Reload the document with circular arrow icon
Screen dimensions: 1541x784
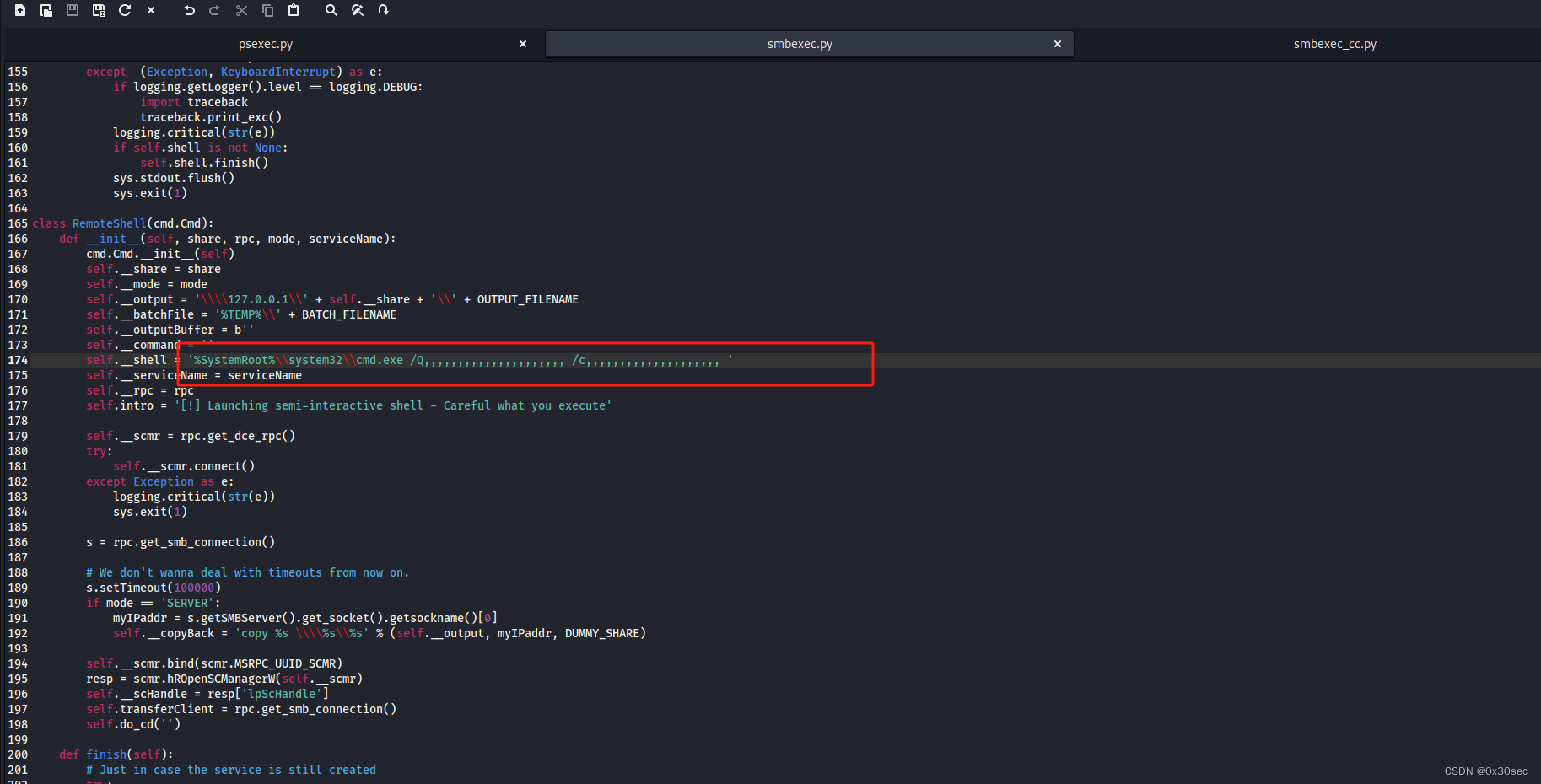[x=125, y=10]
